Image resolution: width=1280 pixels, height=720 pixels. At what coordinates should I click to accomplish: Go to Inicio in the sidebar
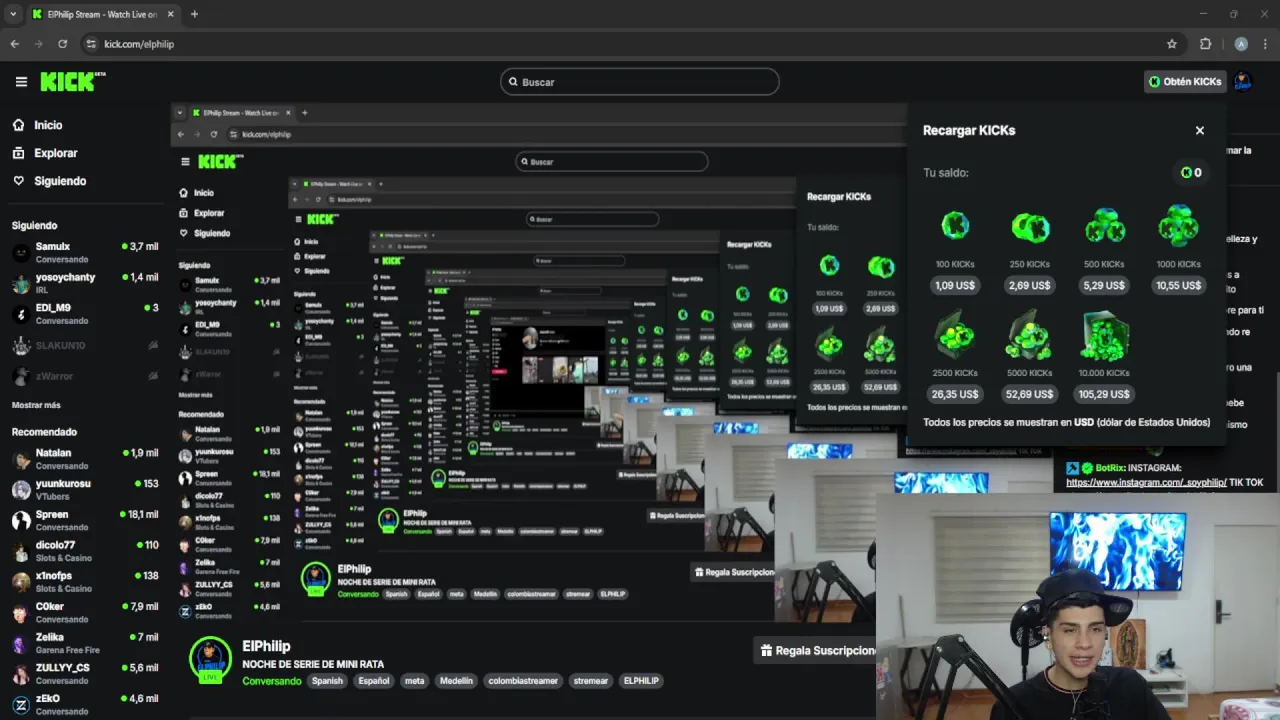tap(37, 125)
